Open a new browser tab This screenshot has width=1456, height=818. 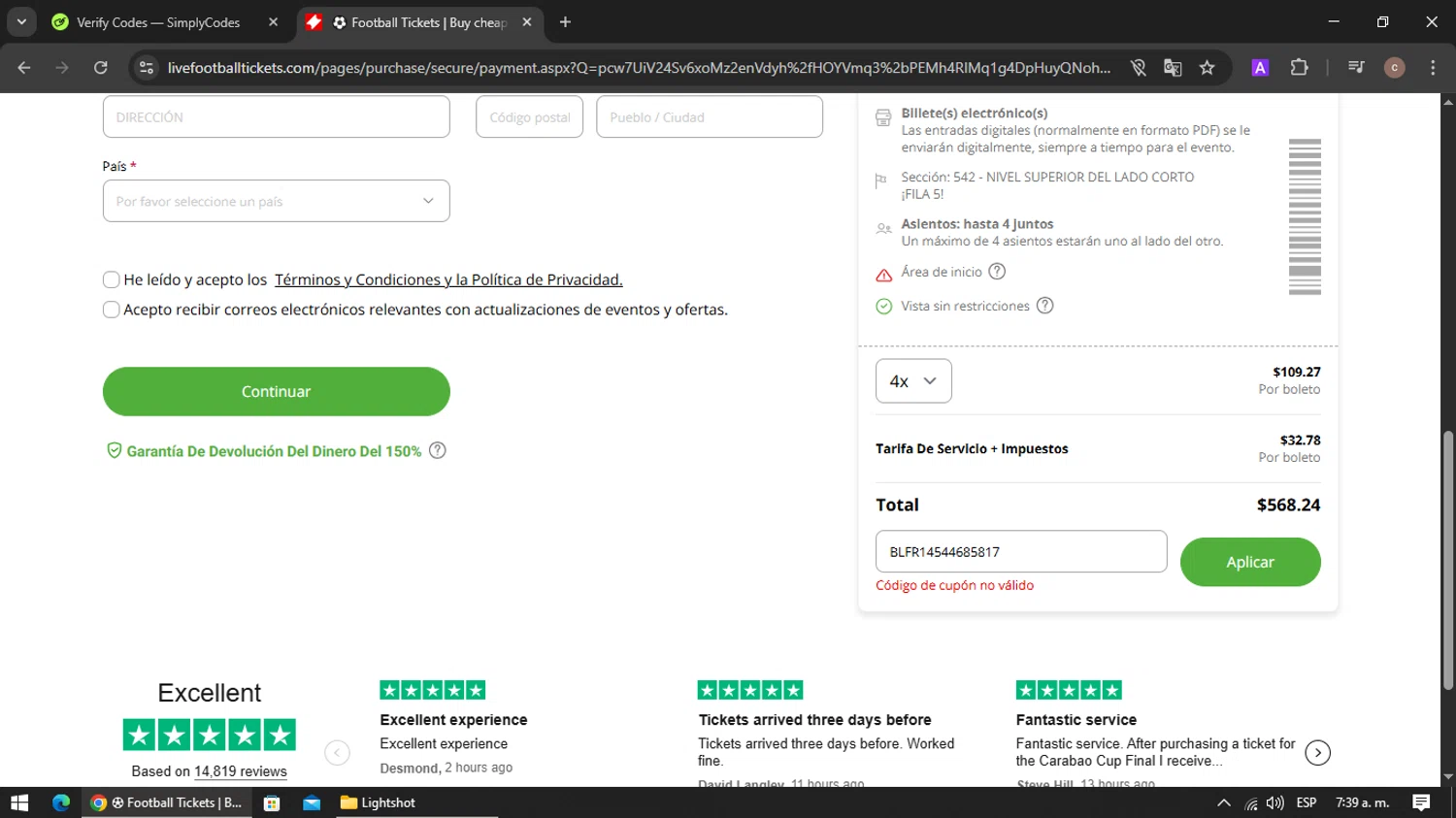click(x=565, y=21)
